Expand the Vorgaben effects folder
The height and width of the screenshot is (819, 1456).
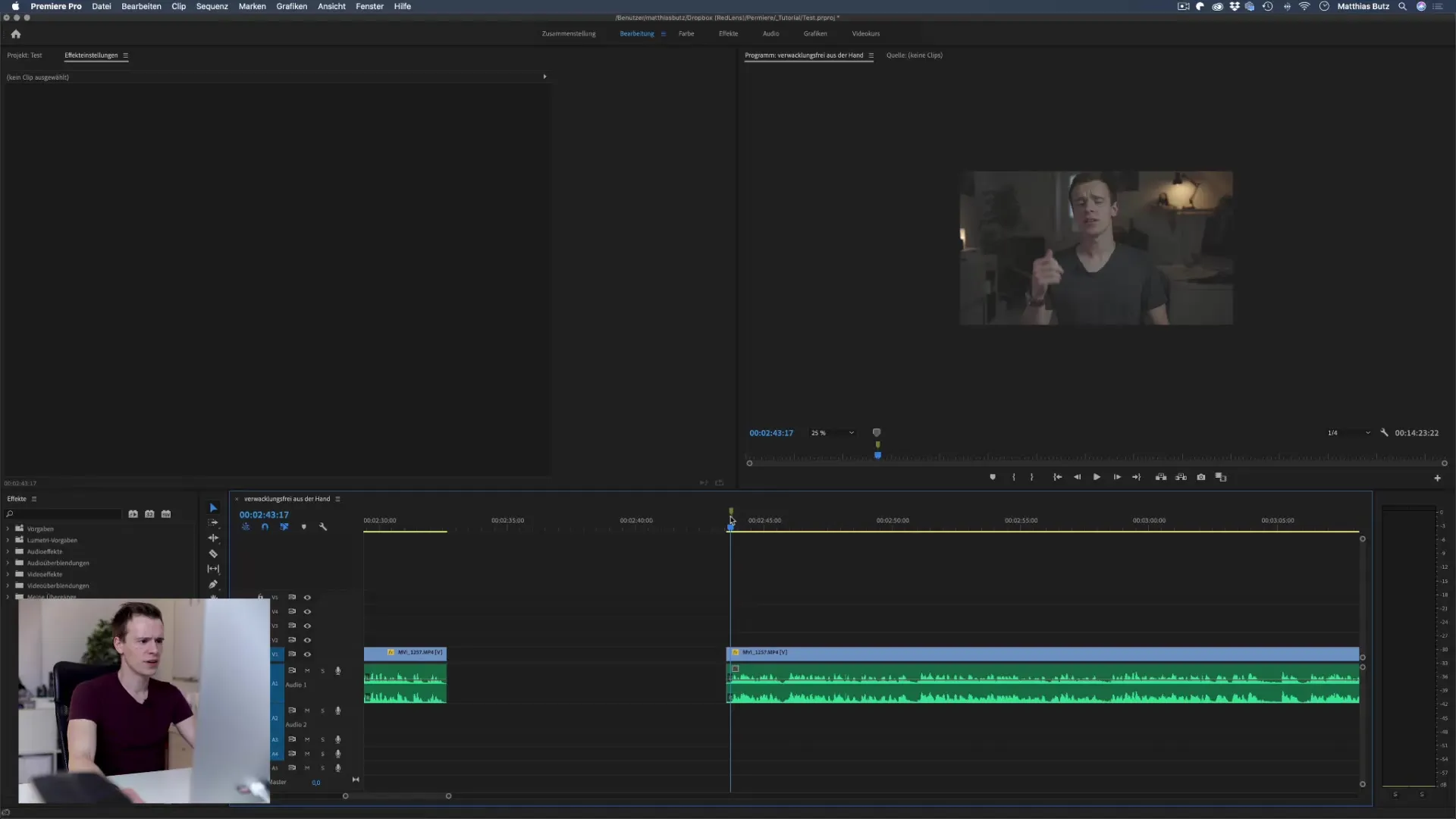coord(8,529)
